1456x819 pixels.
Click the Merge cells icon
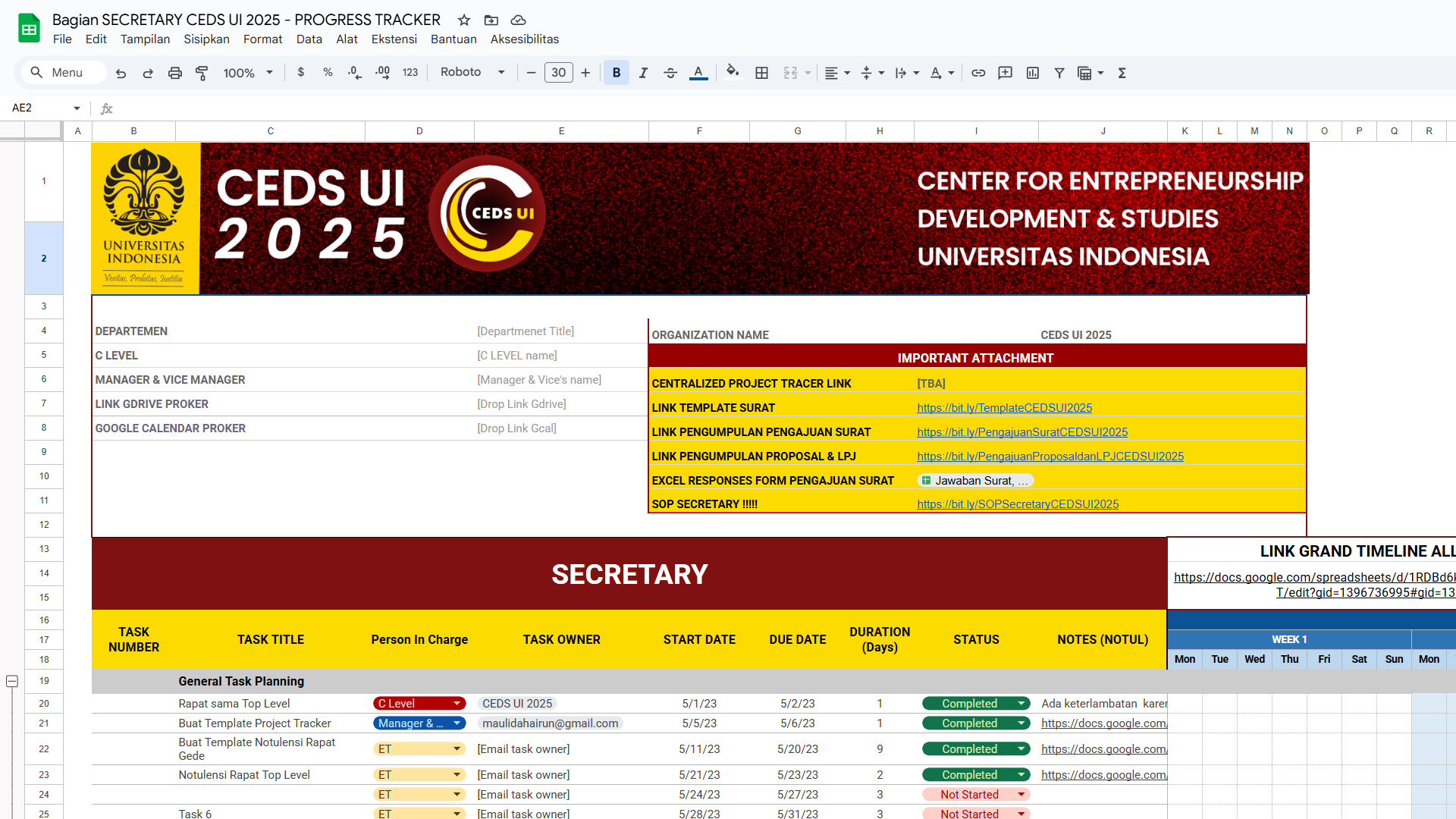tap(791, 73)
